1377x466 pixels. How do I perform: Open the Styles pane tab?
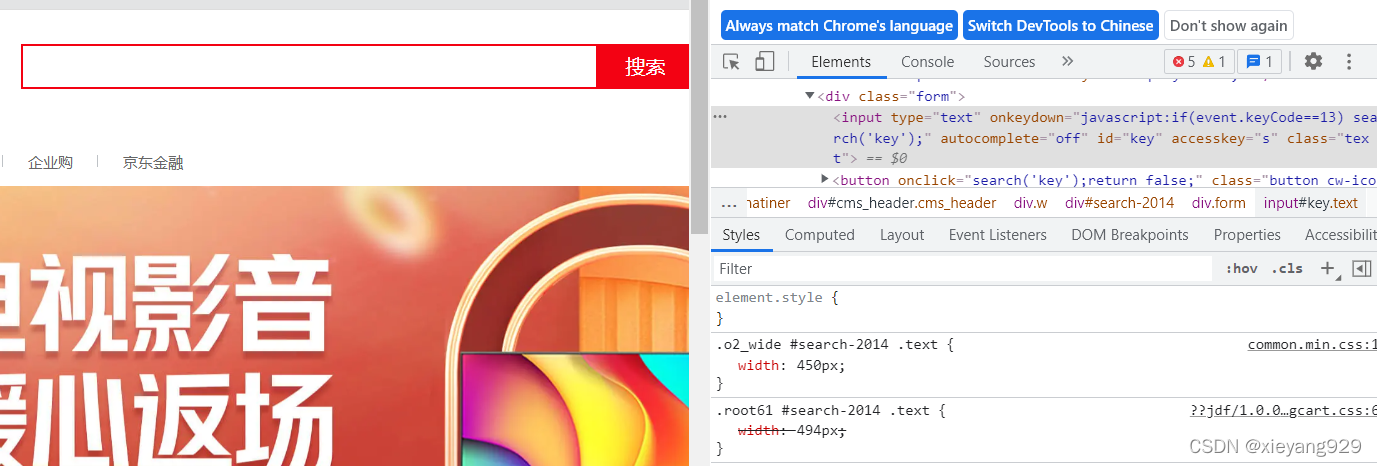coord(741,235)
